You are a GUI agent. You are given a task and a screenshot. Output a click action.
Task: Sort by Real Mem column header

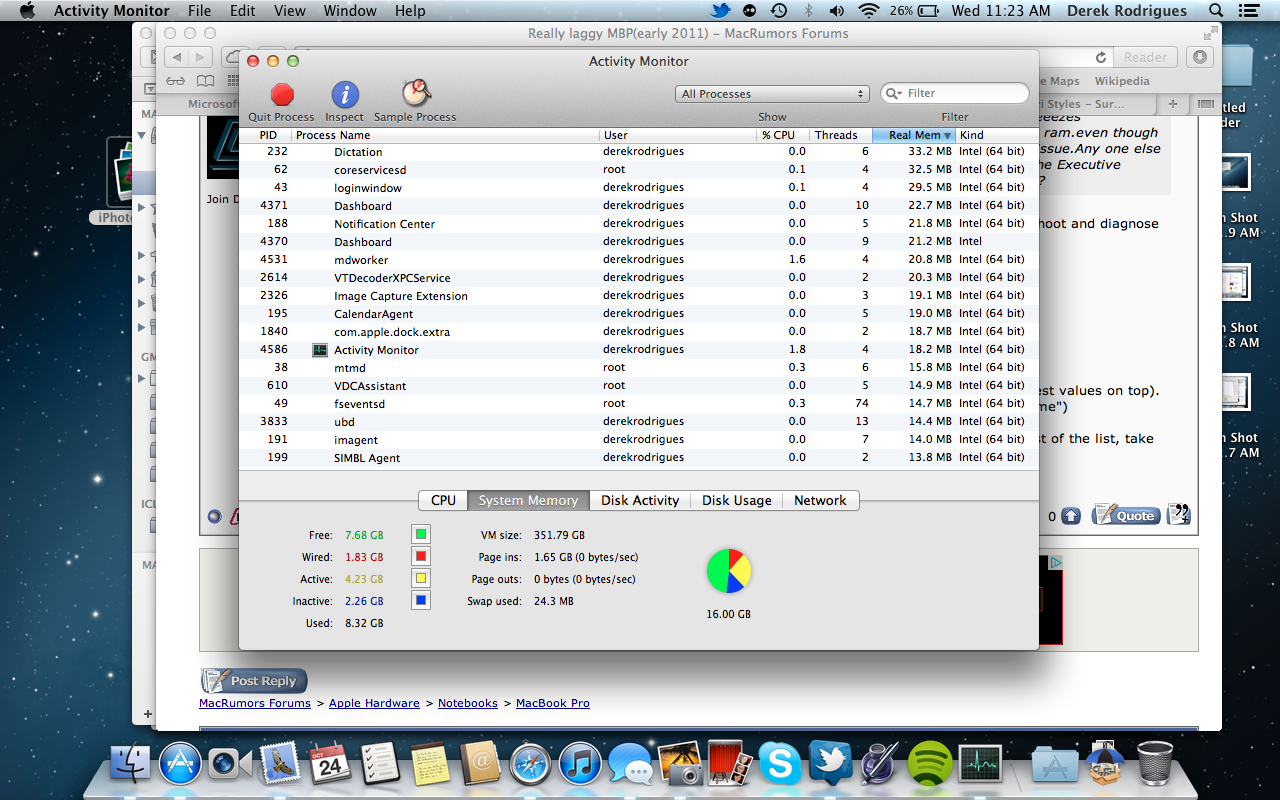point(914,135)
